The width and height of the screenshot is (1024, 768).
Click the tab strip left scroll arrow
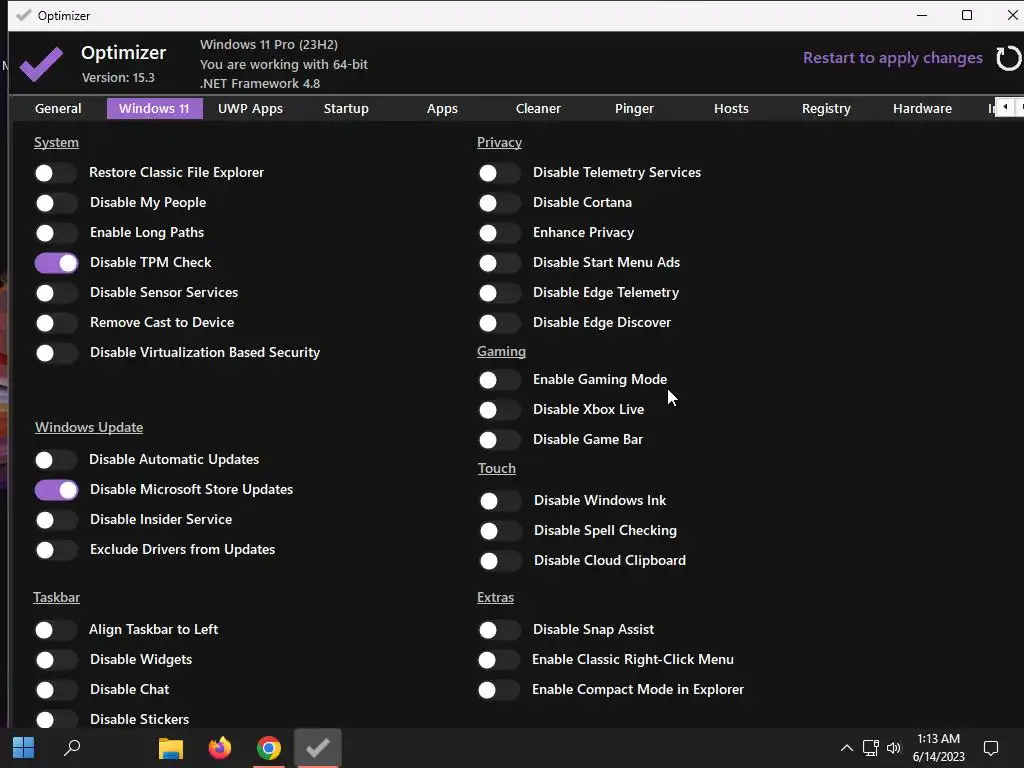pyautogui.click(x=1005, y=107)
